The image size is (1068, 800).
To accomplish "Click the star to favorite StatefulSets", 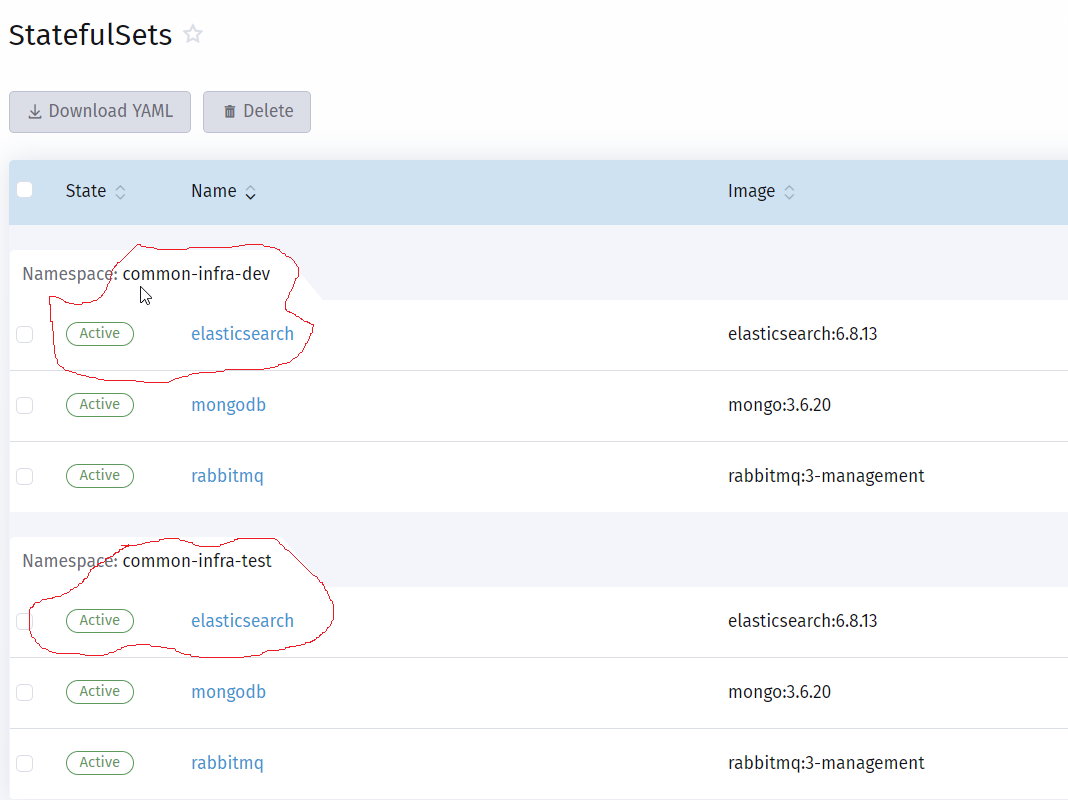I will (x=192, y=33).
